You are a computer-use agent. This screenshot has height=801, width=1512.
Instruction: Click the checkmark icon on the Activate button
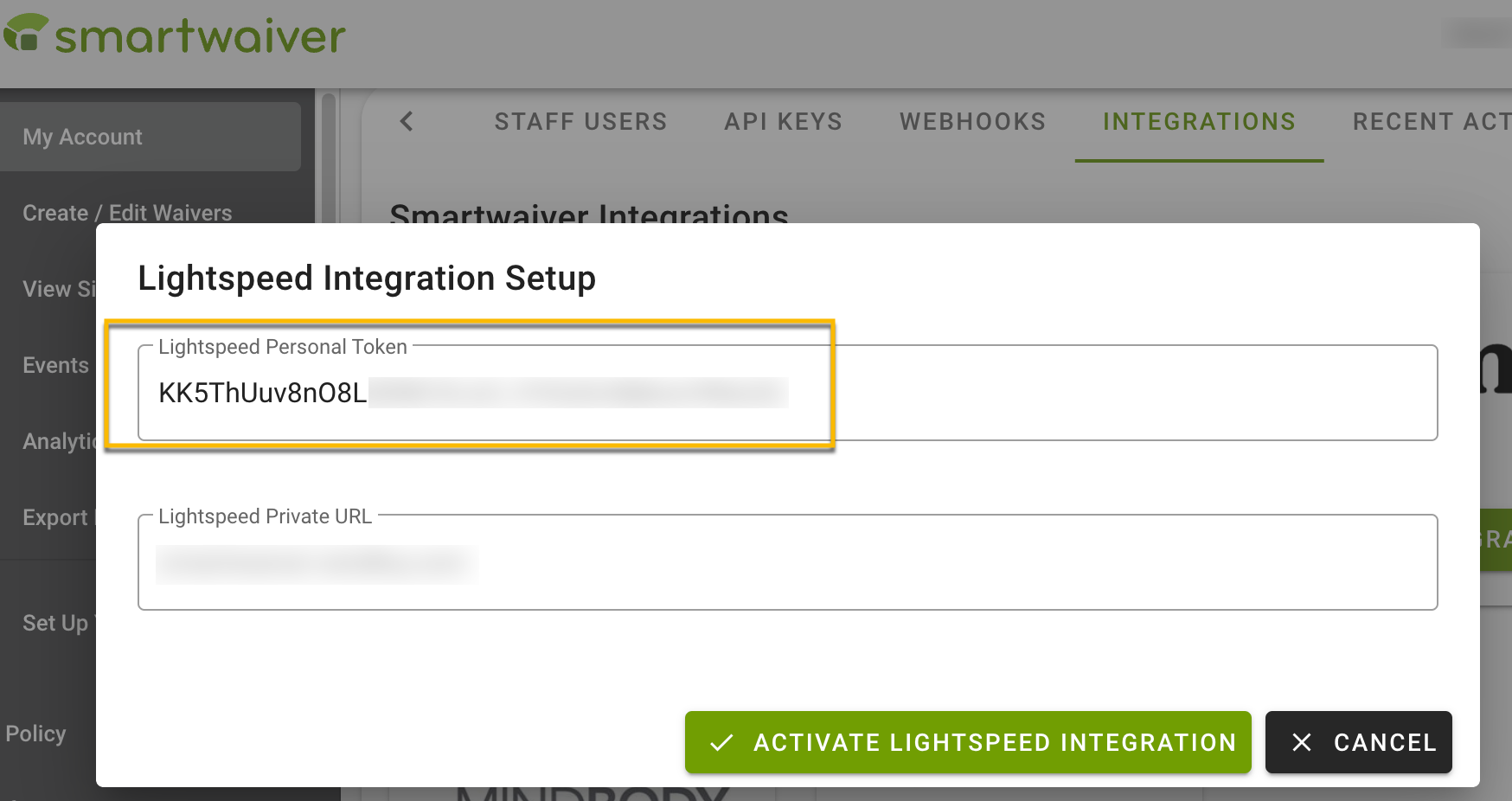click(721, 742)
